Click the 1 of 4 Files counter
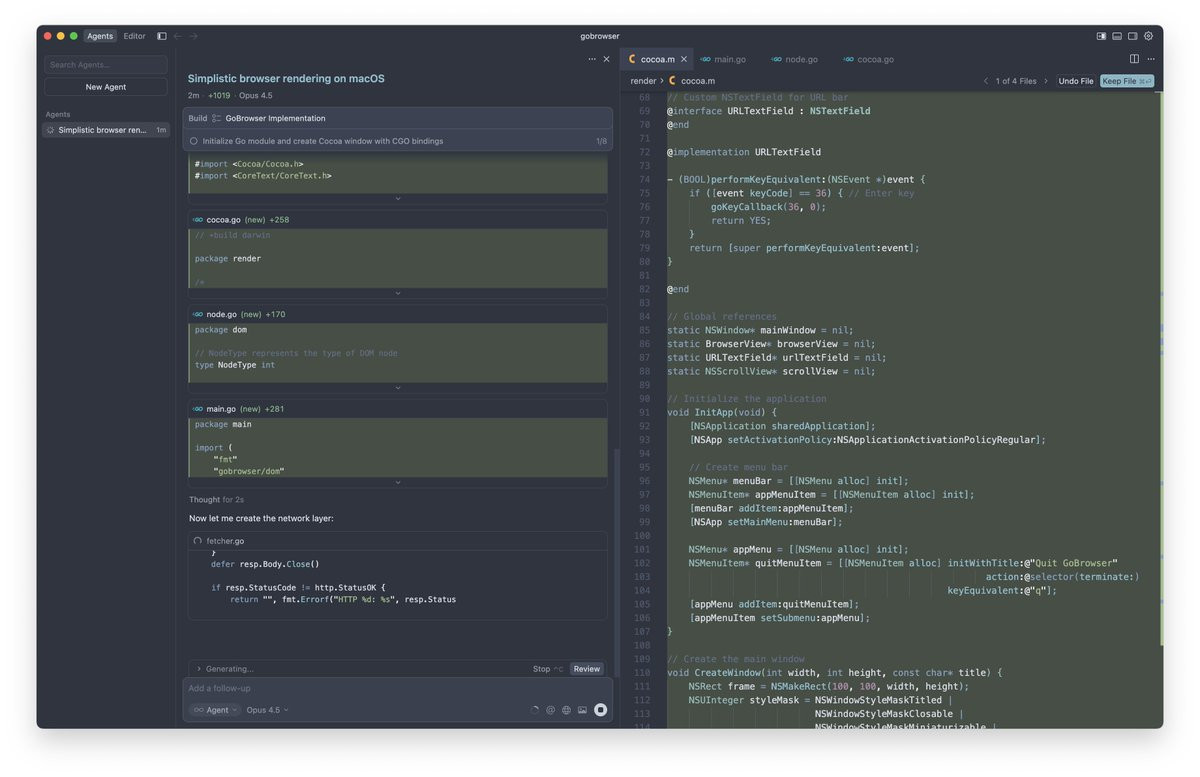Image resolution: width=1200 pixels, height=777 pixels. tap(1016, 81)
